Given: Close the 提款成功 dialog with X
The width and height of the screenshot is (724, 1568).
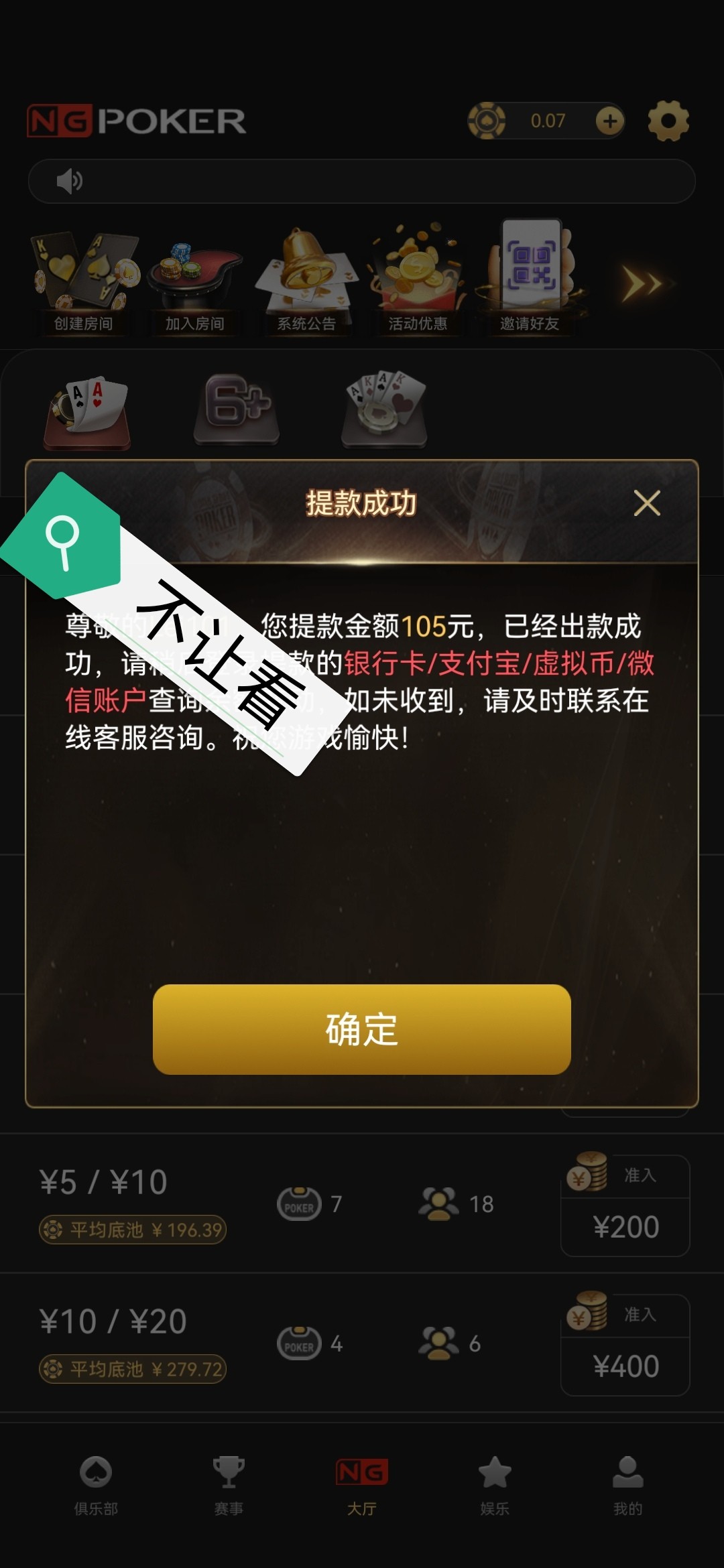Looking at the screenshot, I should [647, 503].
